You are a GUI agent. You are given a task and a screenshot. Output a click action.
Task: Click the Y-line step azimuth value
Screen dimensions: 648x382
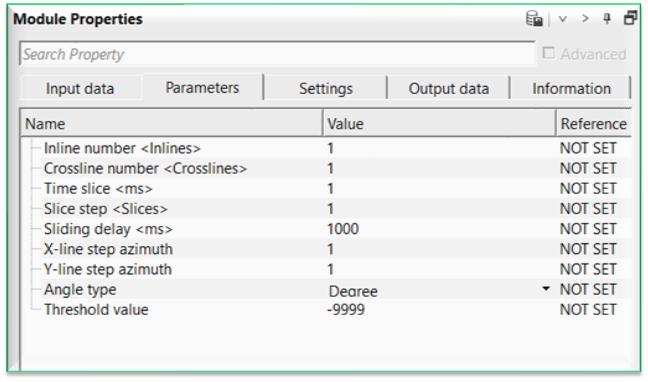[330, 269]
